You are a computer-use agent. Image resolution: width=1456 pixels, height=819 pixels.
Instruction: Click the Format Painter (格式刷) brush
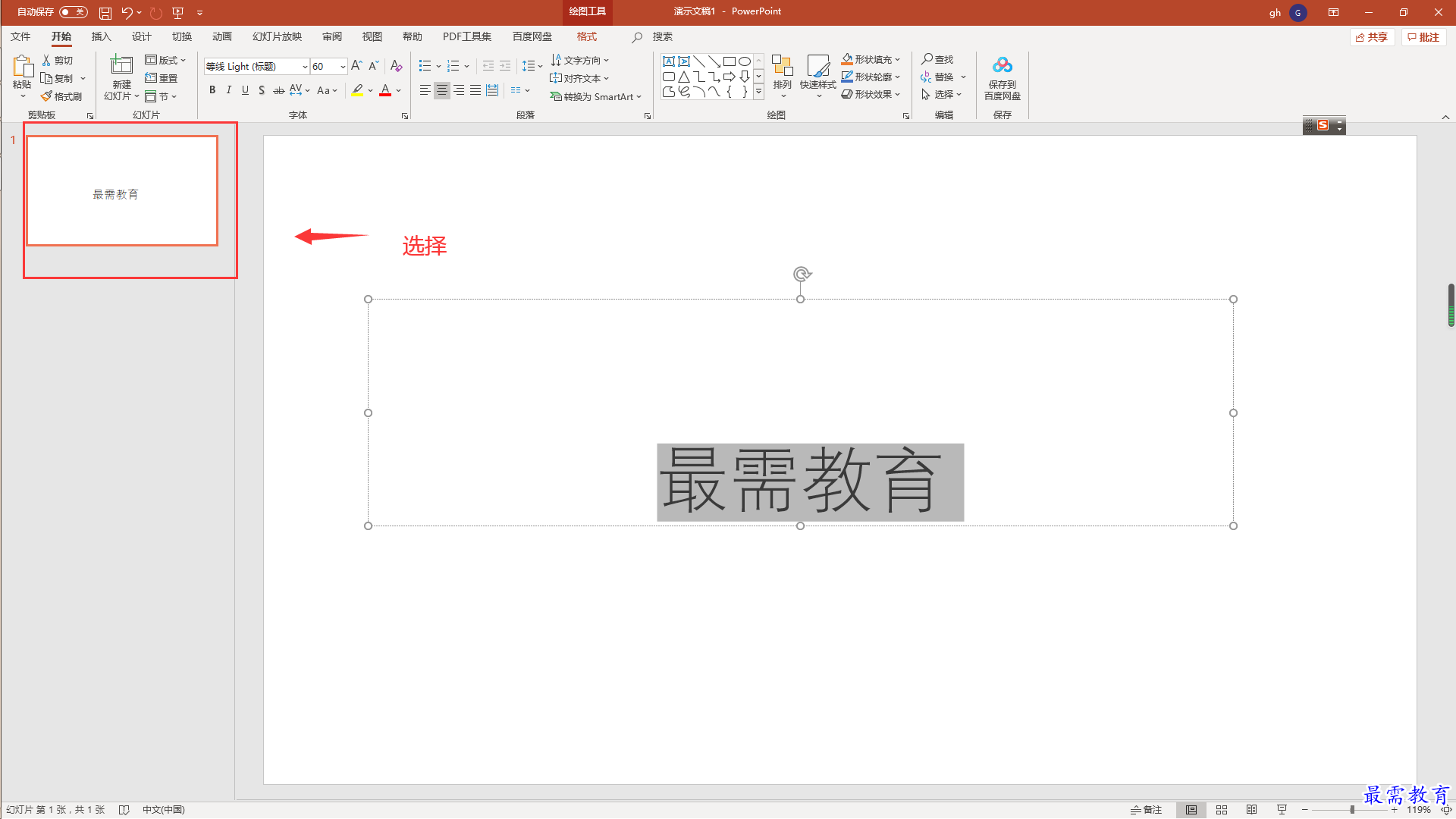point(46,96)
